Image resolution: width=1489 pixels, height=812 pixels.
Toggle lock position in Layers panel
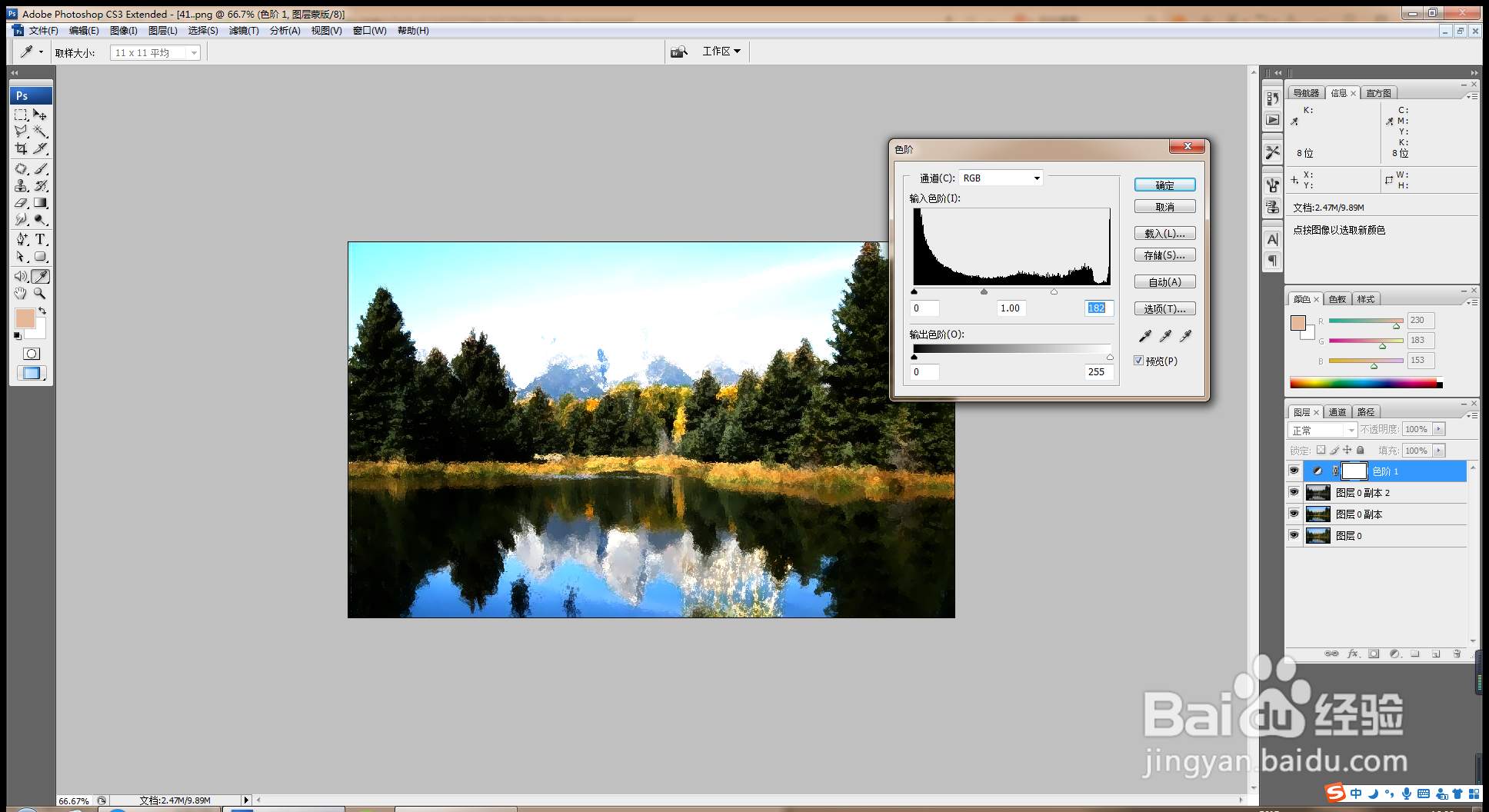(1347, 450)
